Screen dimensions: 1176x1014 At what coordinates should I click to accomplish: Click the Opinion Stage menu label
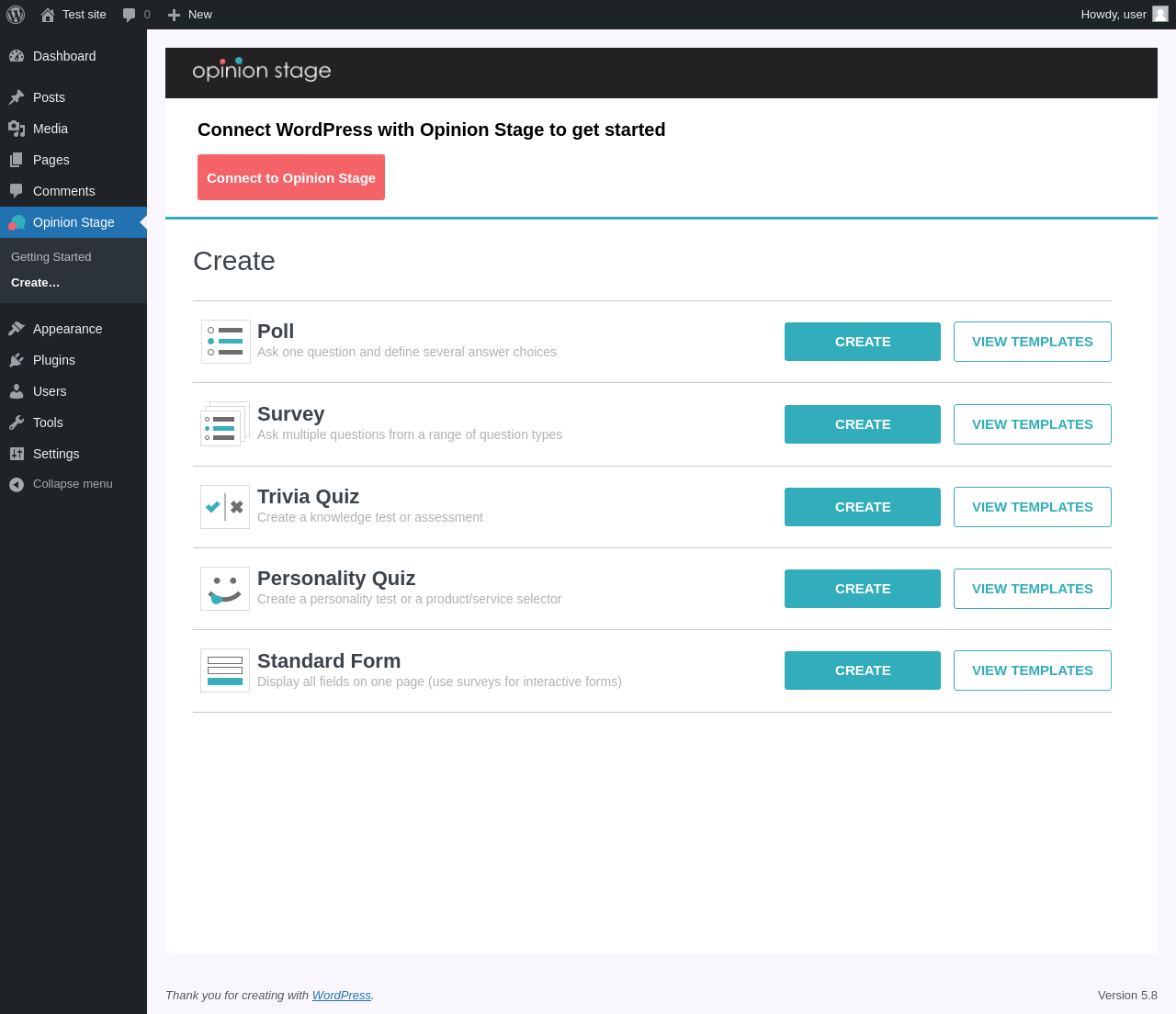(x=73, y=222)
